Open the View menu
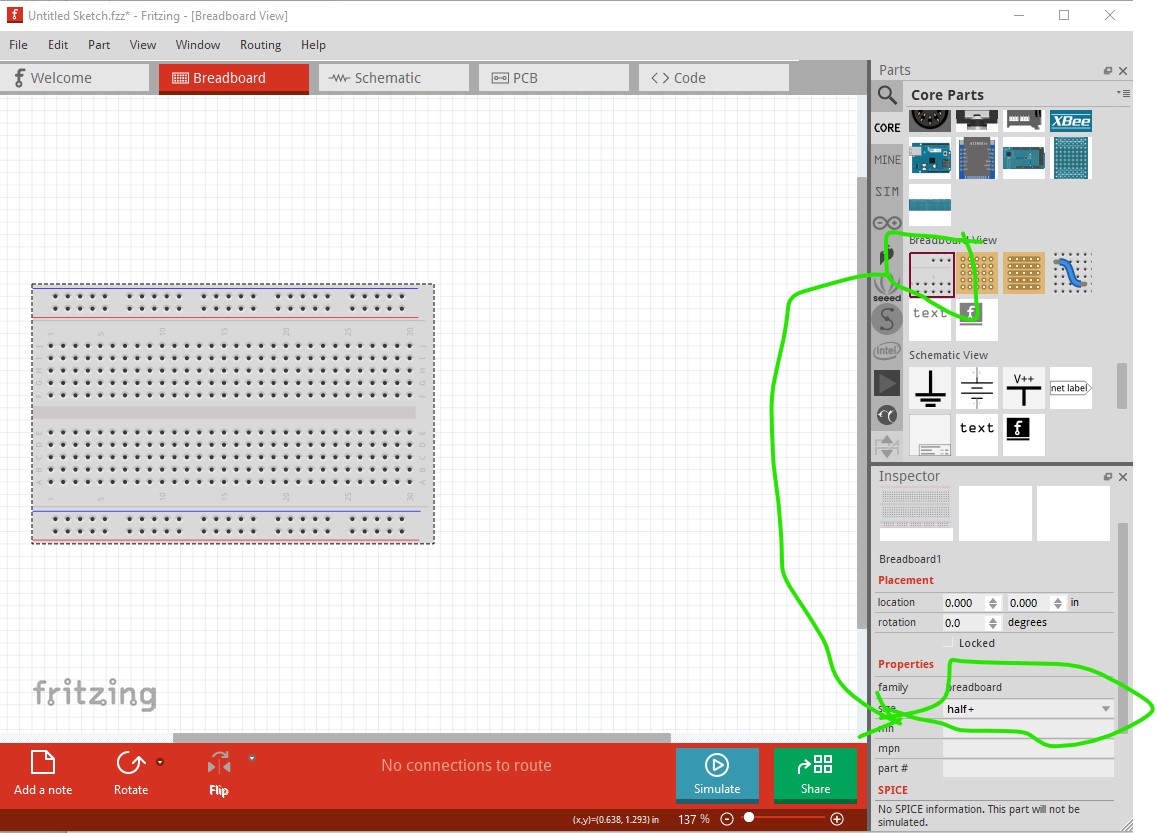This screenshot has height=833, width=1157. coord(142,45)
